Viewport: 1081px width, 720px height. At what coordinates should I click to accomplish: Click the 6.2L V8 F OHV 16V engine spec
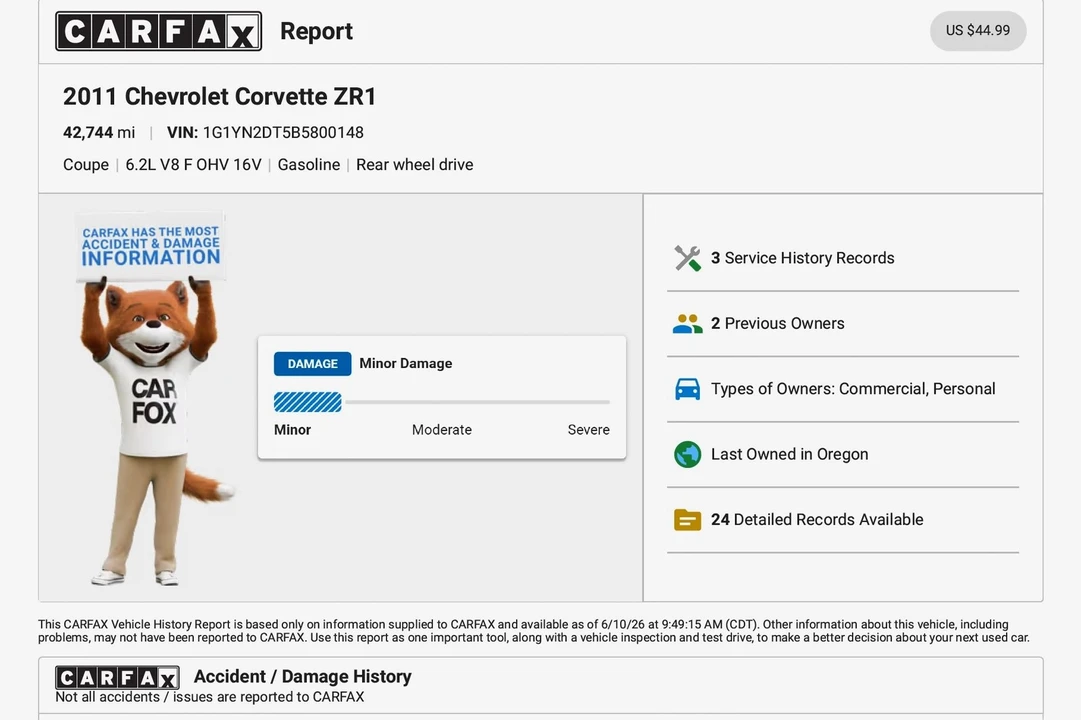(193, 165)
